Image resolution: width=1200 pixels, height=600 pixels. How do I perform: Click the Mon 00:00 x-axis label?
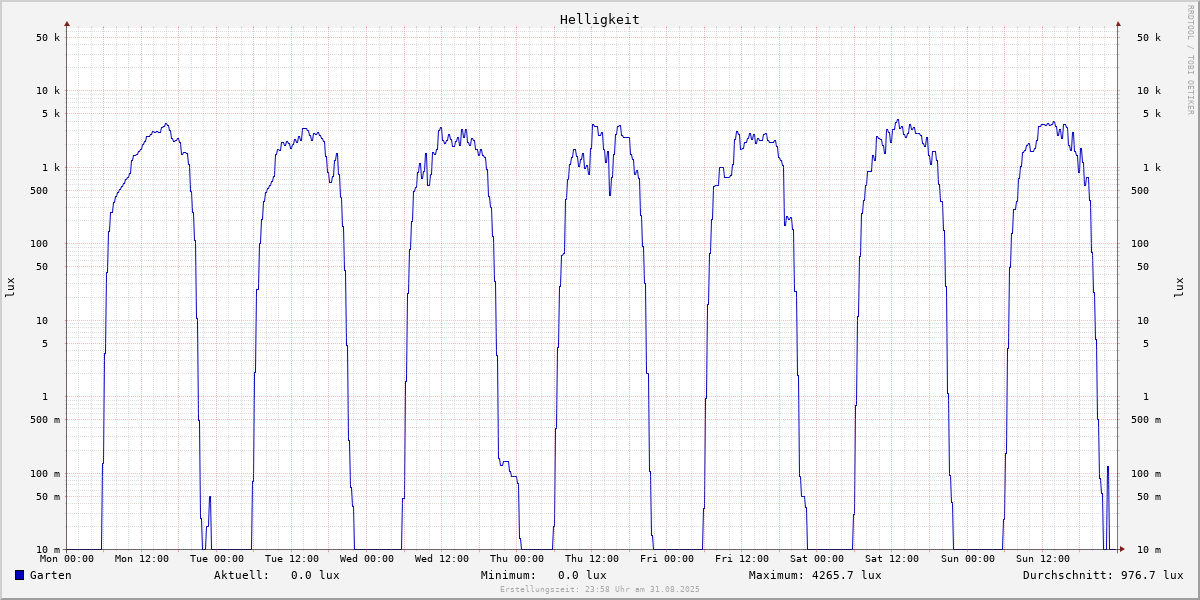tap(67, 559)
